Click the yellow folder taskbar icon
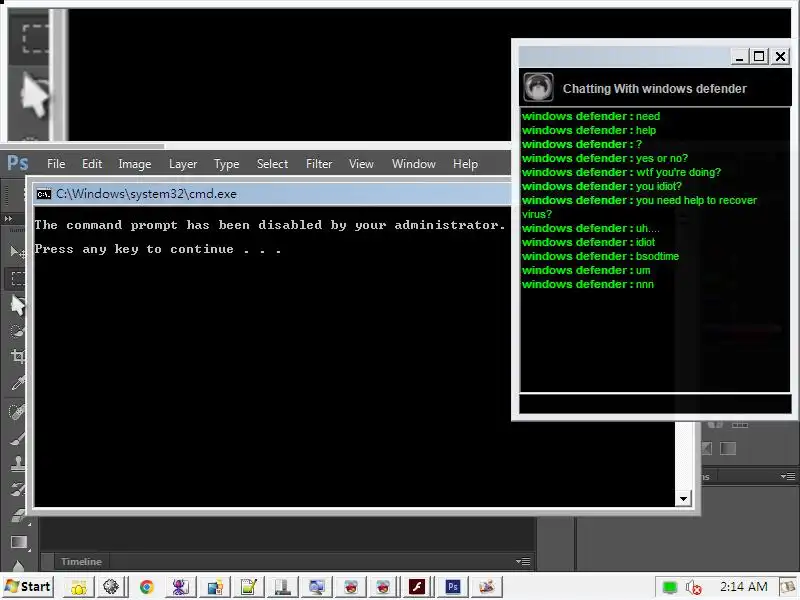The image size is (800, 600). pyautogui.click(x=79, y=587)
